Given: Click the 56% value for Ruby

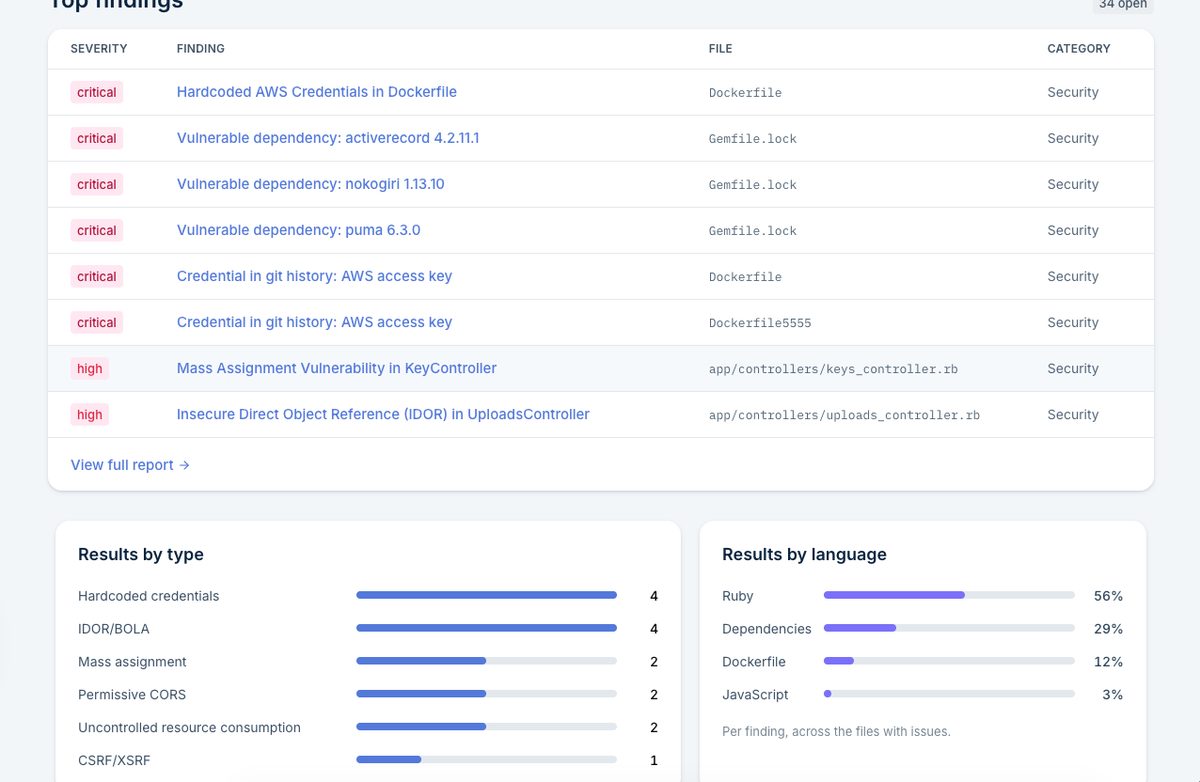Looking at the screenshot, I should pyautogui.click(x=1108, y=596).
